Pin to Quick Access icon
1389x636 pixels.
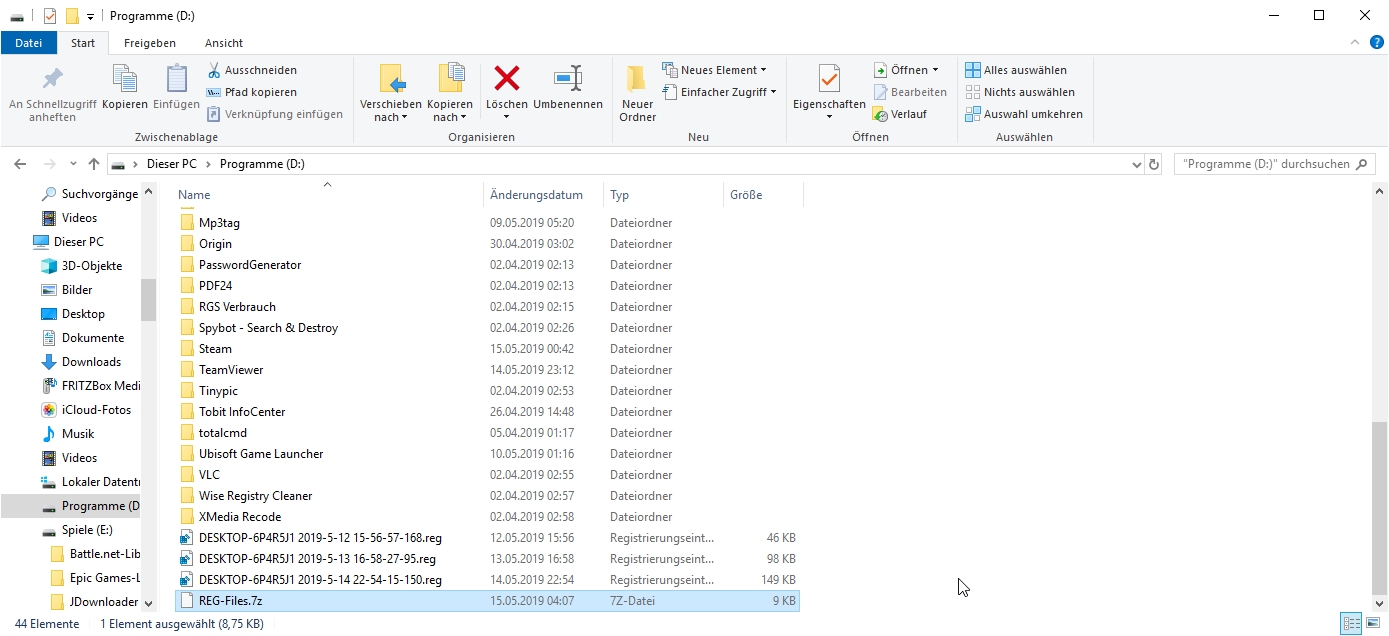[x=52, y=79]
